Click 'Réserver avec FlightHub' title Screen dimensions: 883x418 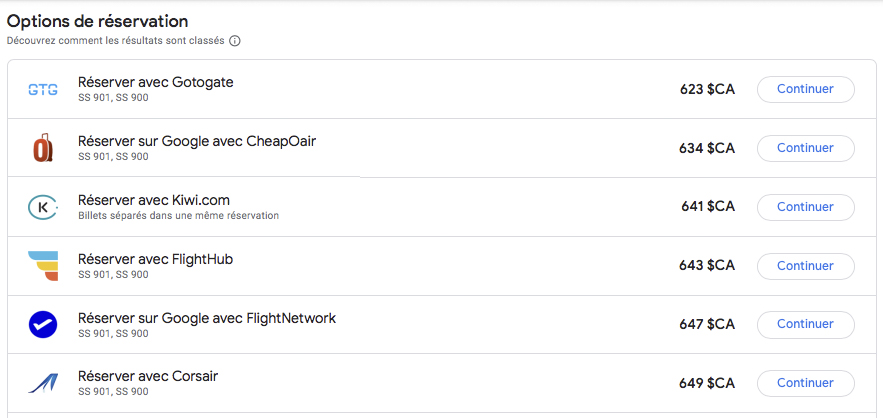coord(155,259)
